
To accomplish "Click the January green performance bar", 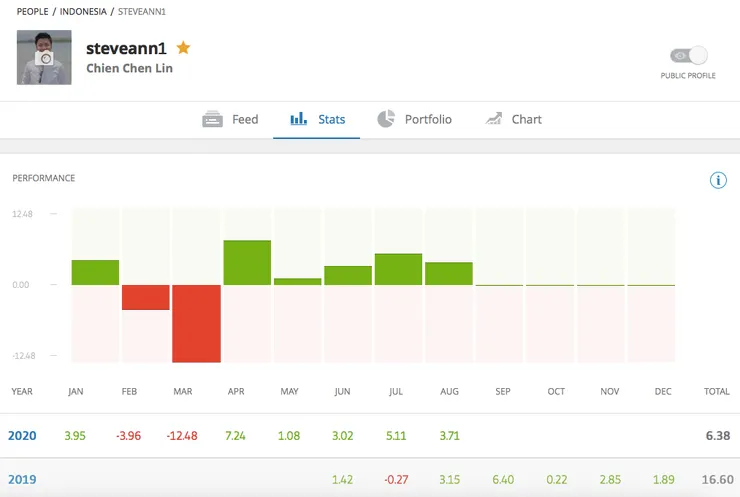I will click(95, 272).
